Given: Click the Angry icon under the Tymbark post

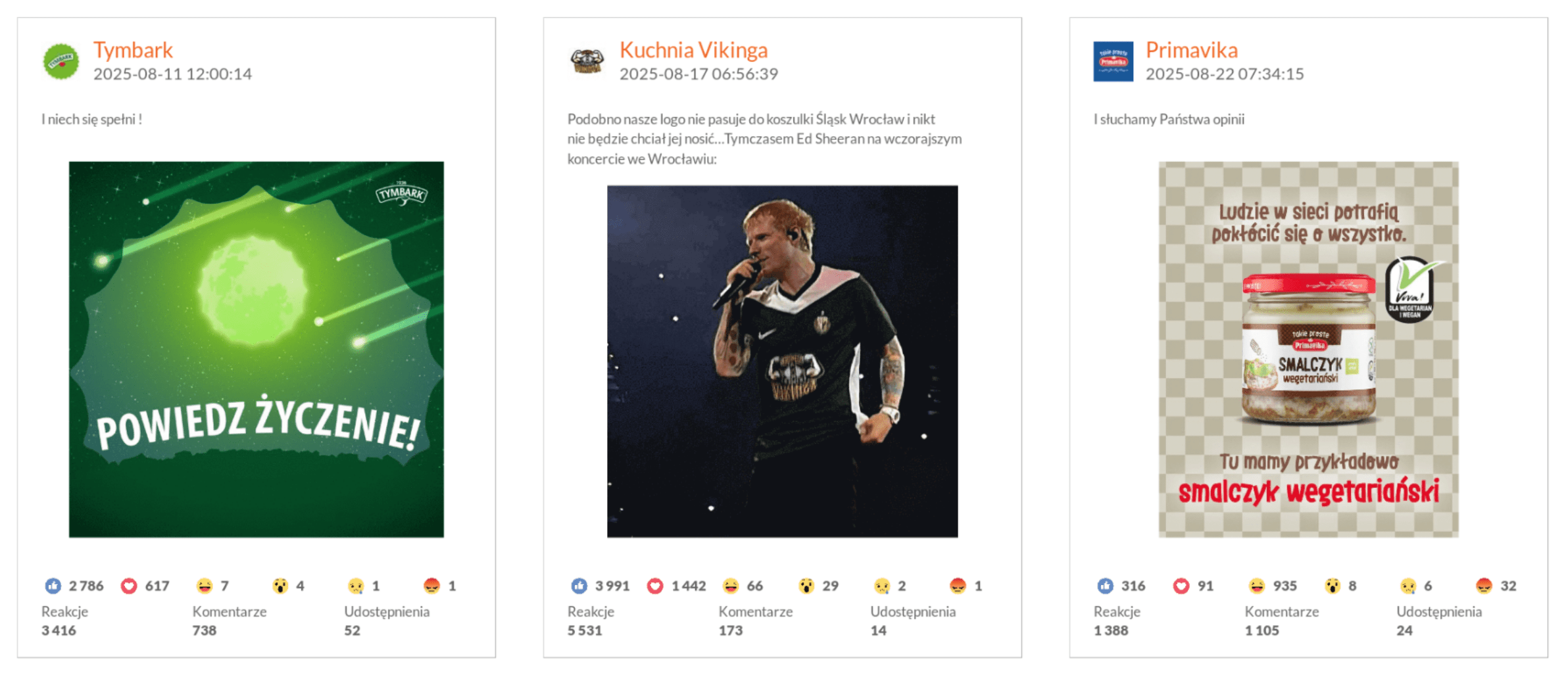Looking at the screenshot, I should point(432,585).
